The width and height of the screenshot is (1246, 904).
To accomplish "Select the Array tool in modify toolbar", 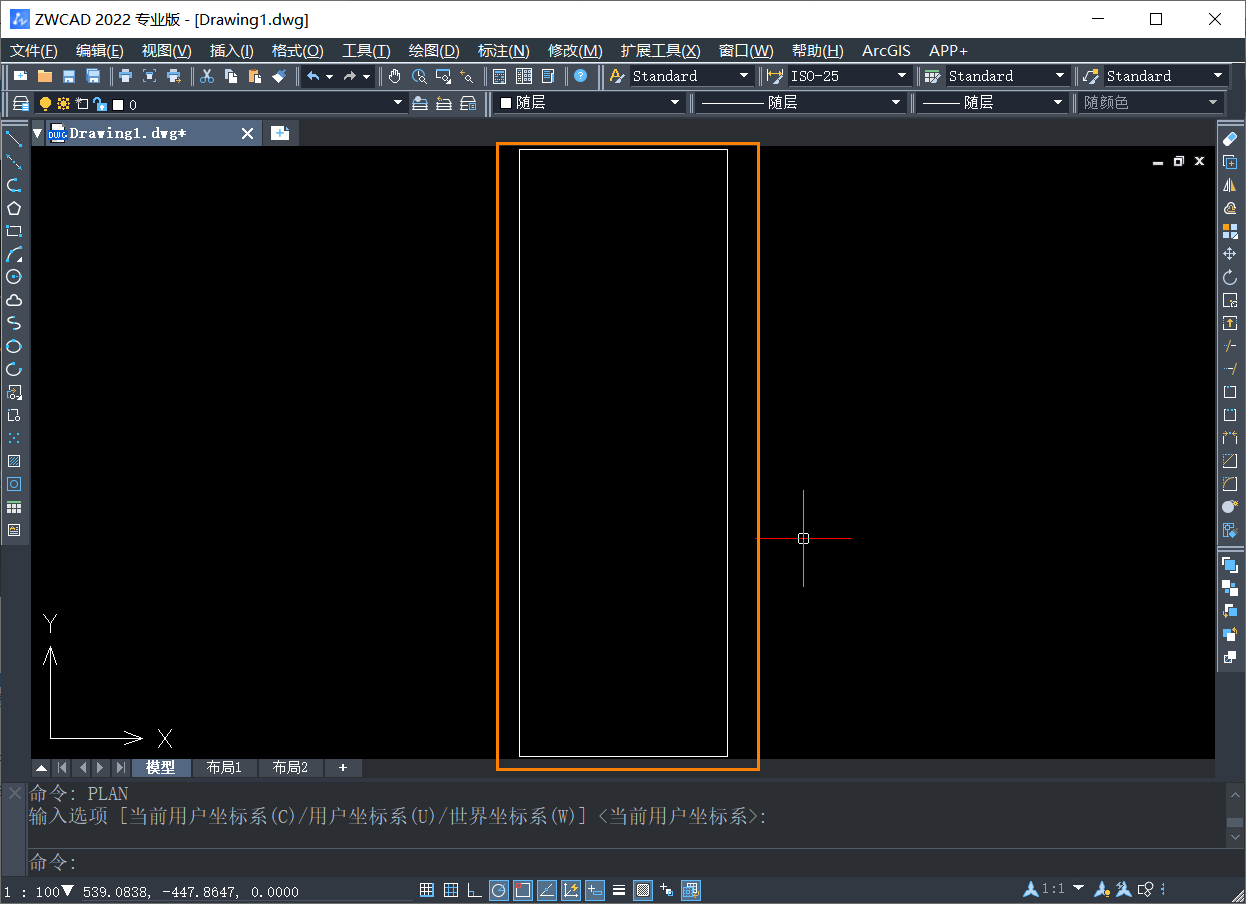I will click(x=1230, y=231).
